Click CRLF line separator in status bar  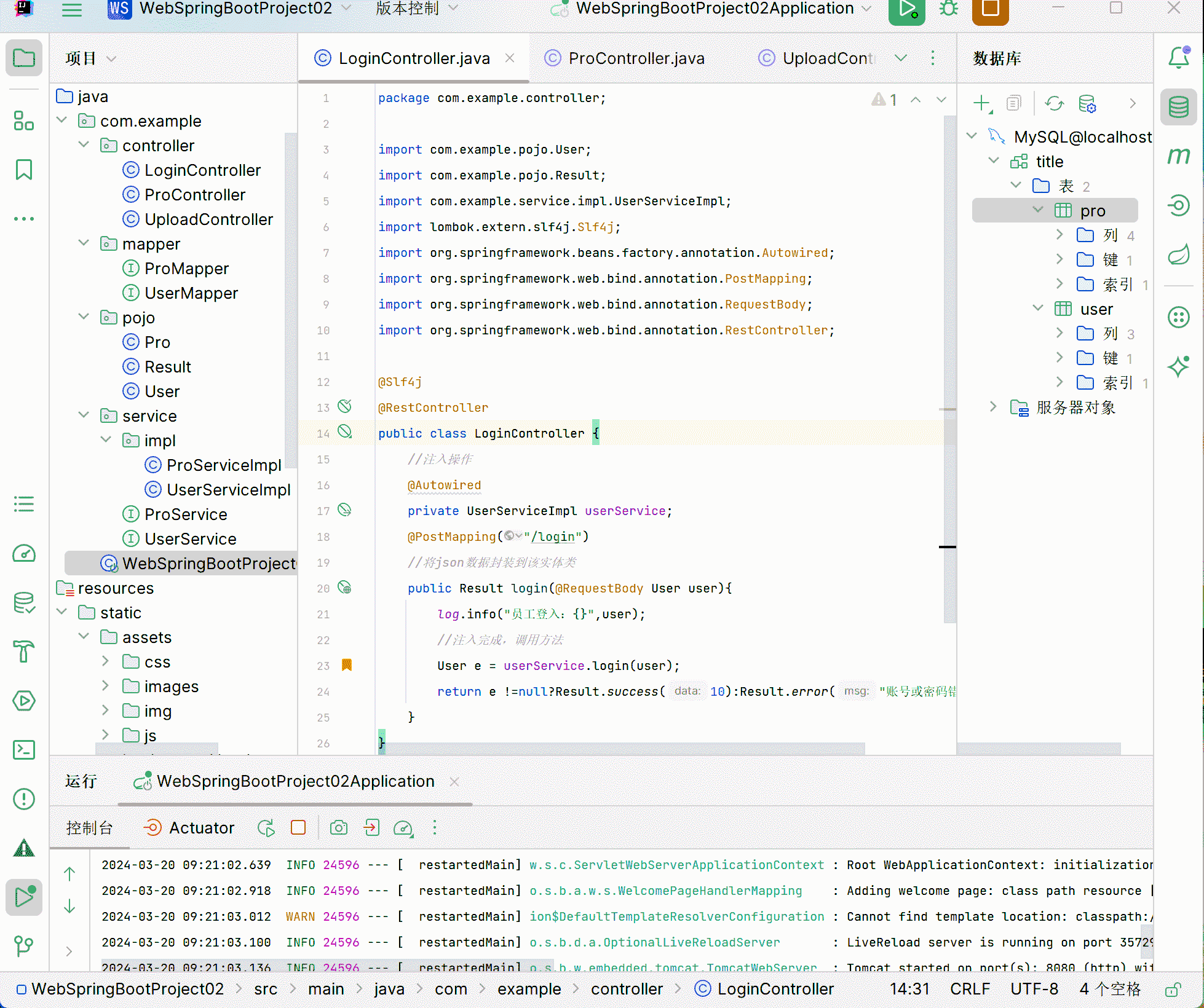969,989
